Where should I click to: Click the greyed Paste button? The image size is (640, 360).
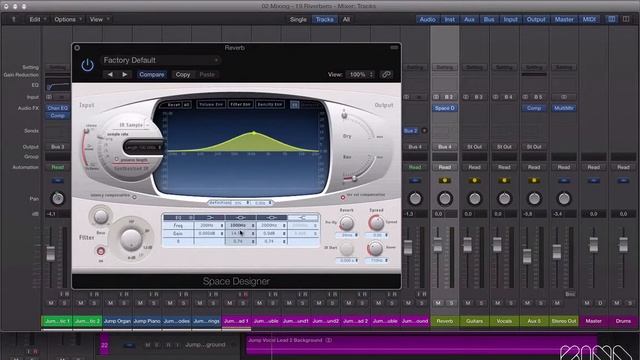(x=207, y=74)
